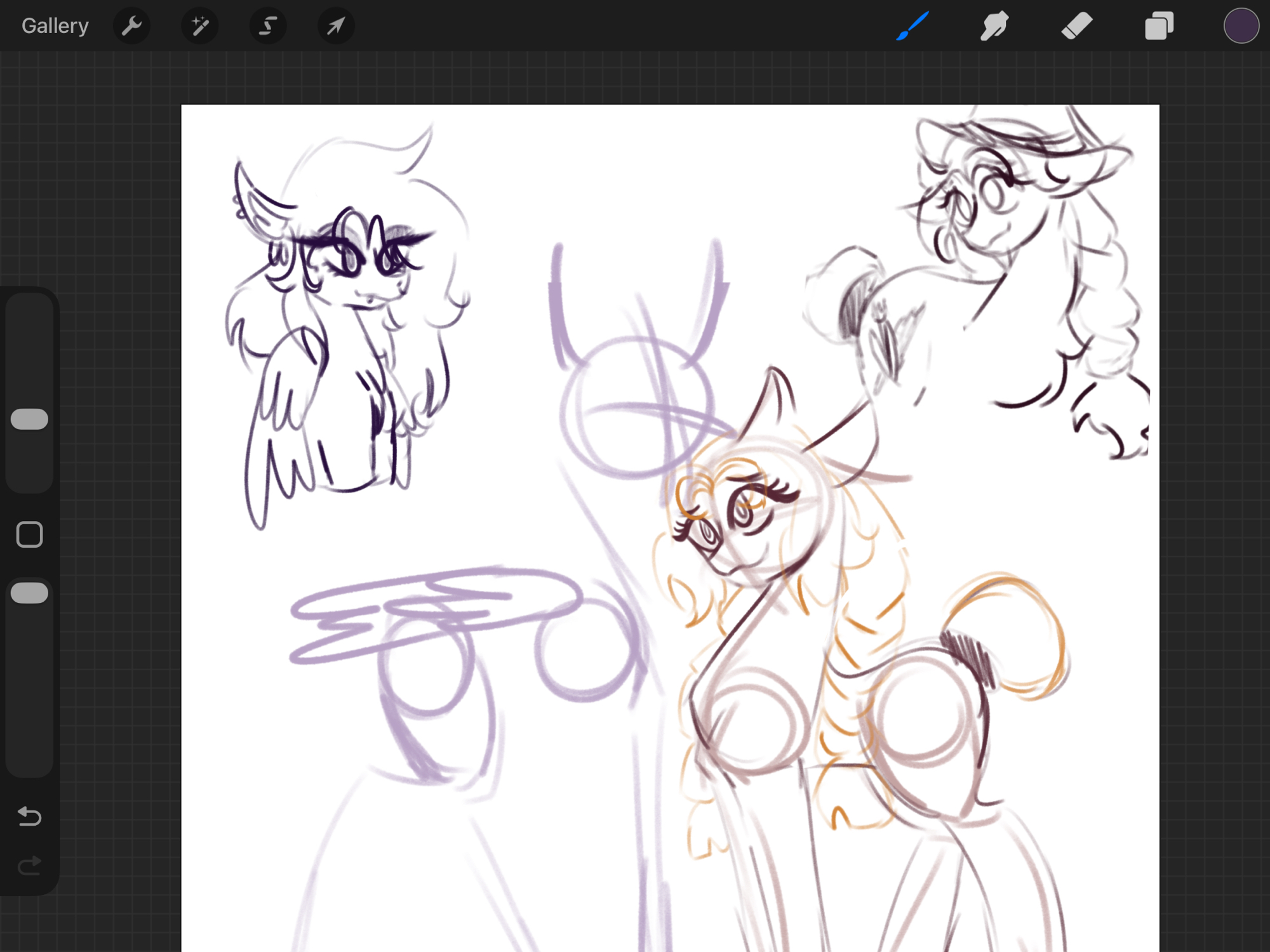Open the Layers panel

coord(1159,26)
